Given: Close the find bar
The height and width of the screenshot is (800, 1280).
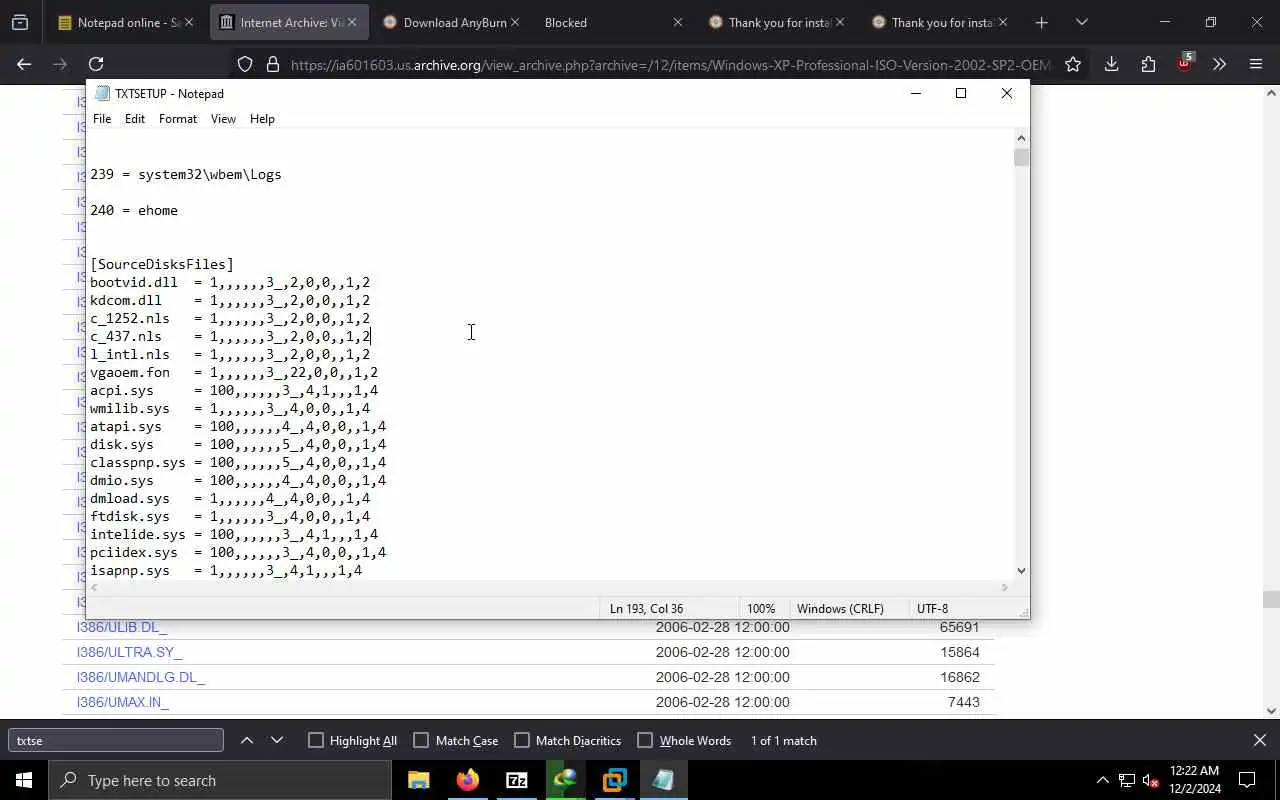Looking at the screenshot, I should [x=1259, y=740].
